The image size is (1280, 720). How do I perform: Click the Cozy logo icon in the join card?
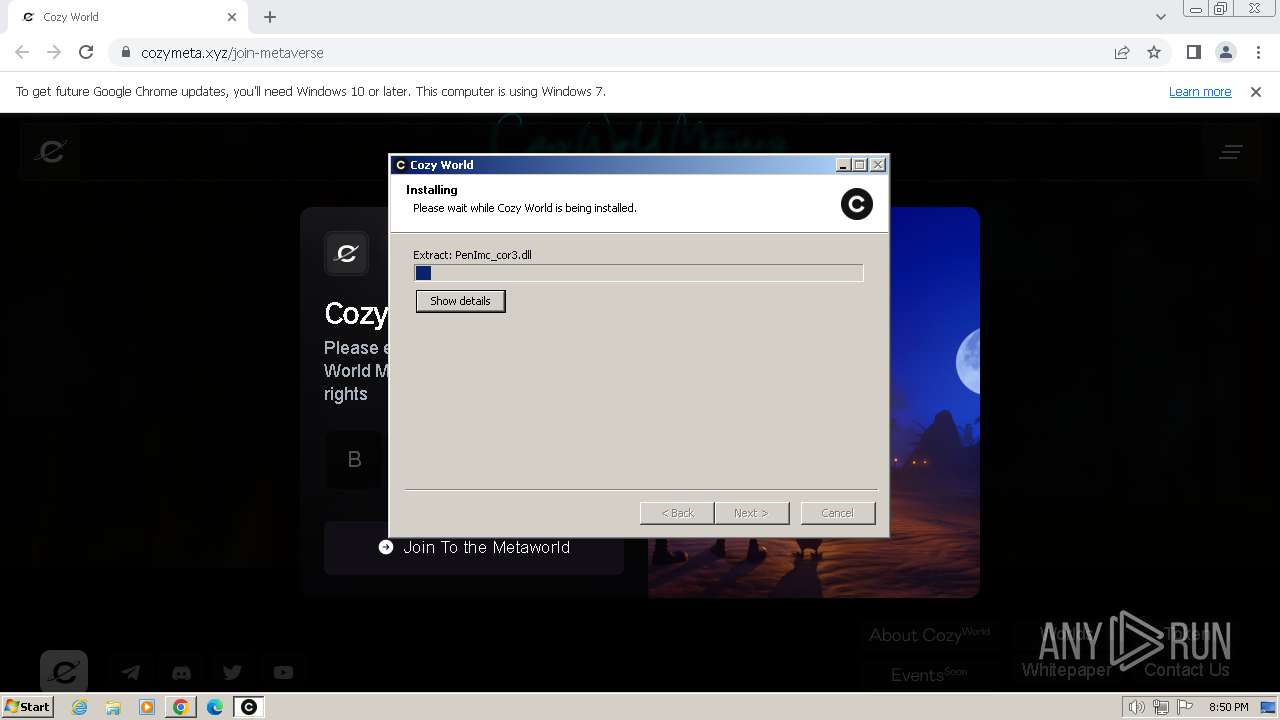346,254
